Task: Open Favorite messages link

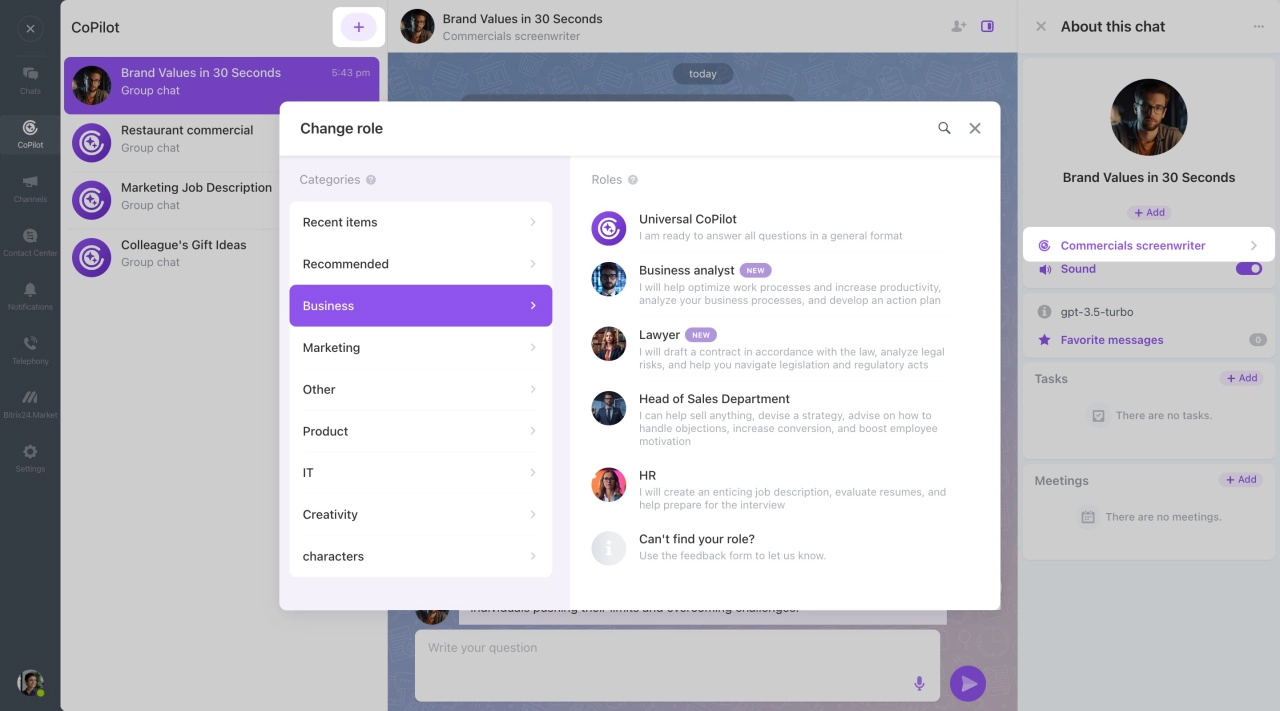Action: click(x=1111, y=340)
